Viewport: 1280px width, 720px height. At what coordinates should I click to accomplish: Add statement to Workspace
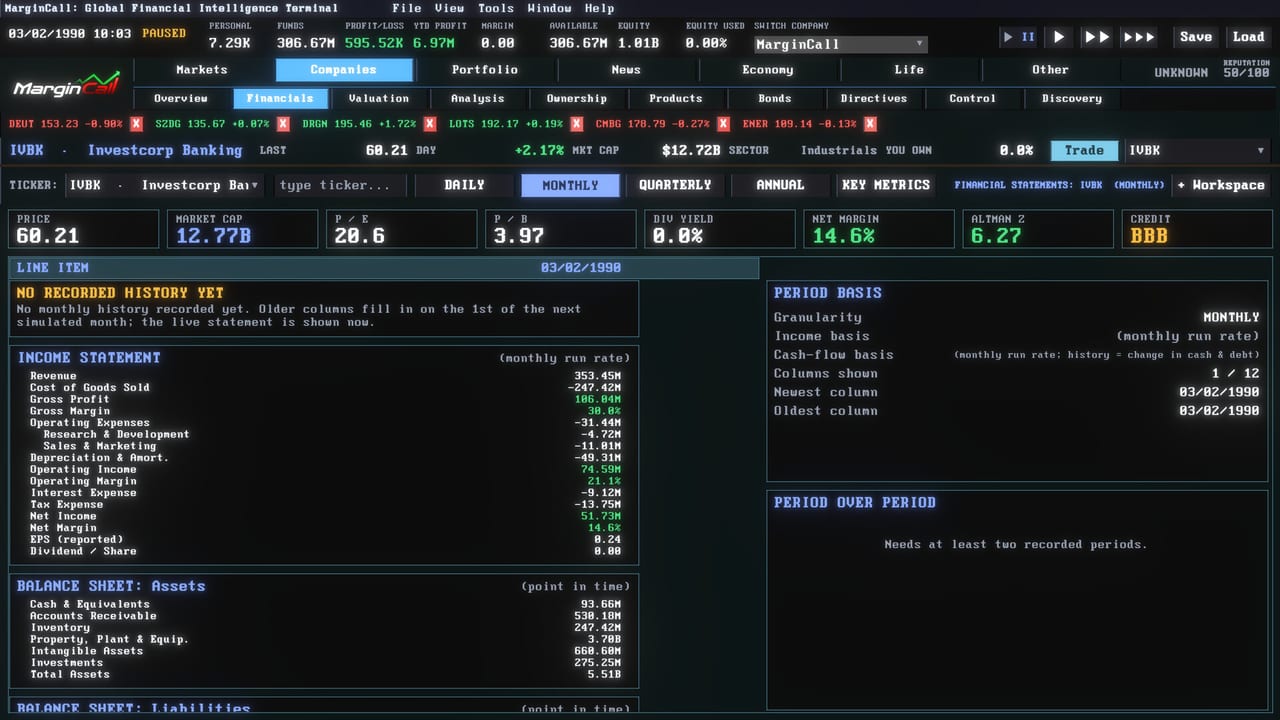click(1220, 185)
